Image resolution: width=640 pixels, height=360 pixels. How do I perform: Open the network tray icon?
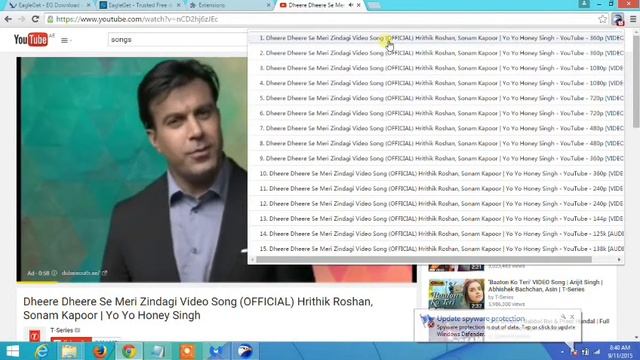click(x=597, y=351)
